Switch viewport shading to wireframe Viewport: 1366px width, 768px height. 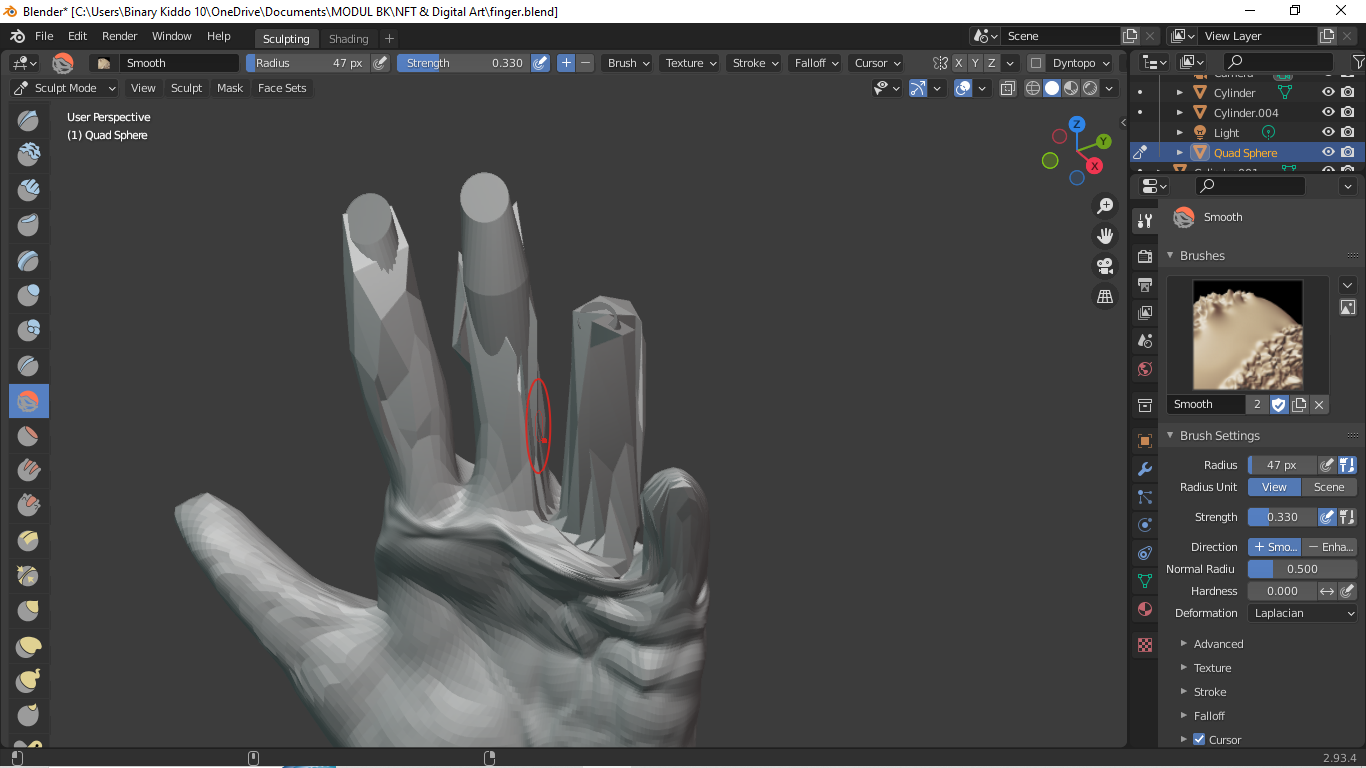pyautogui.click(x=1033, y=88)
